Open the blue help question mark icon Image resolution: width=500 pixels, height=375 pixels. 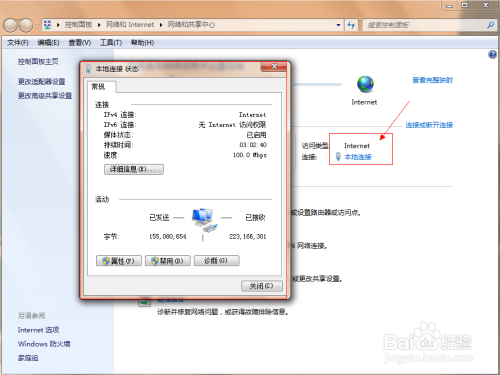492,54
